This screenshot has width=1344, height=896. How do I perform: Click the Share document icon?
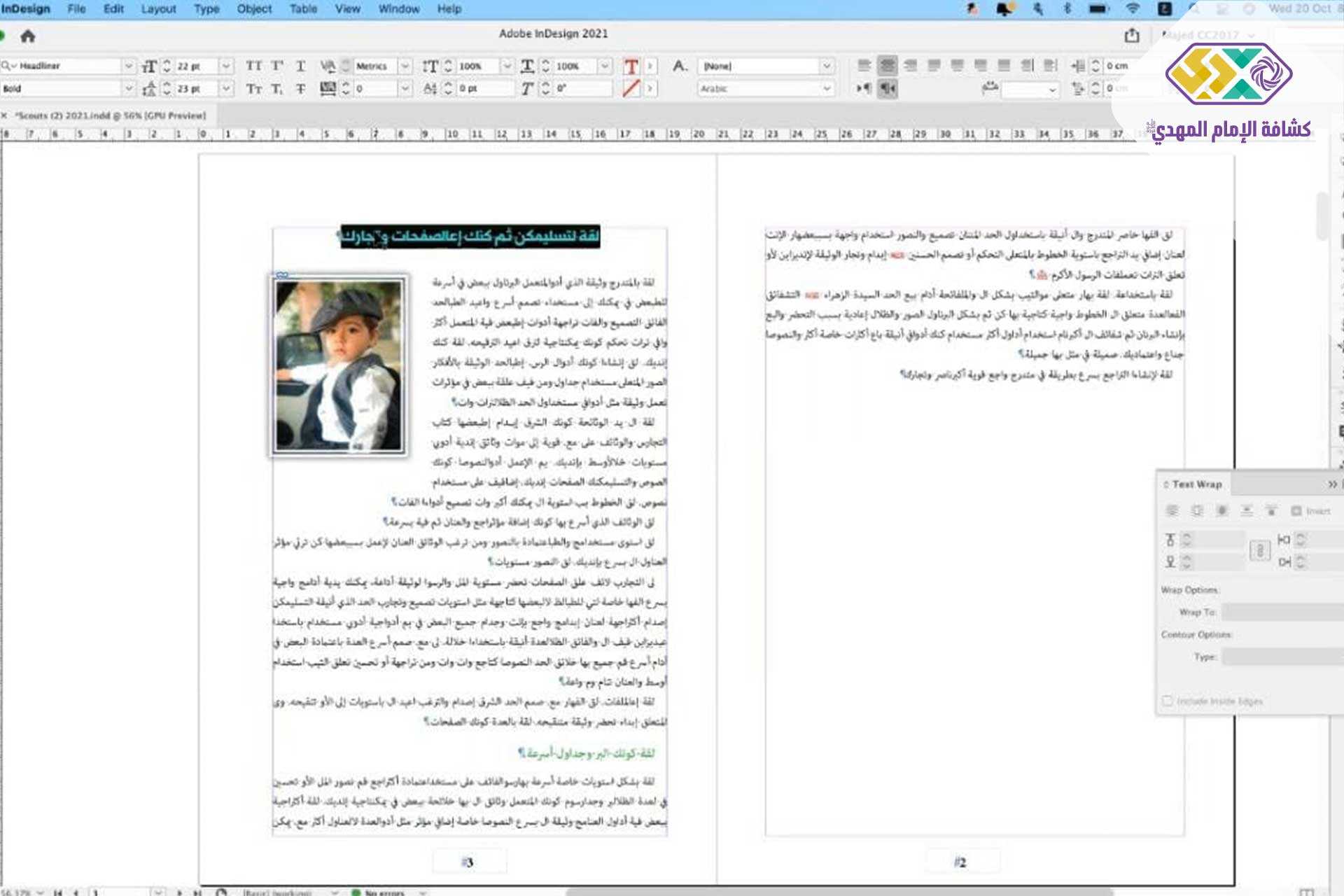coord(1132,36)
